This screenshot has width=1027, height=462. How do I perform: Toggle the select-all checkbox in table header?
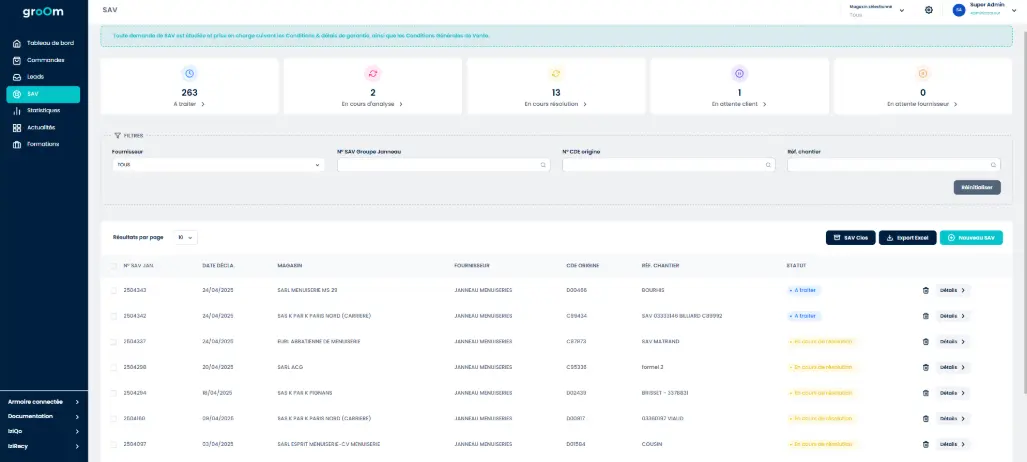[114, 265]
